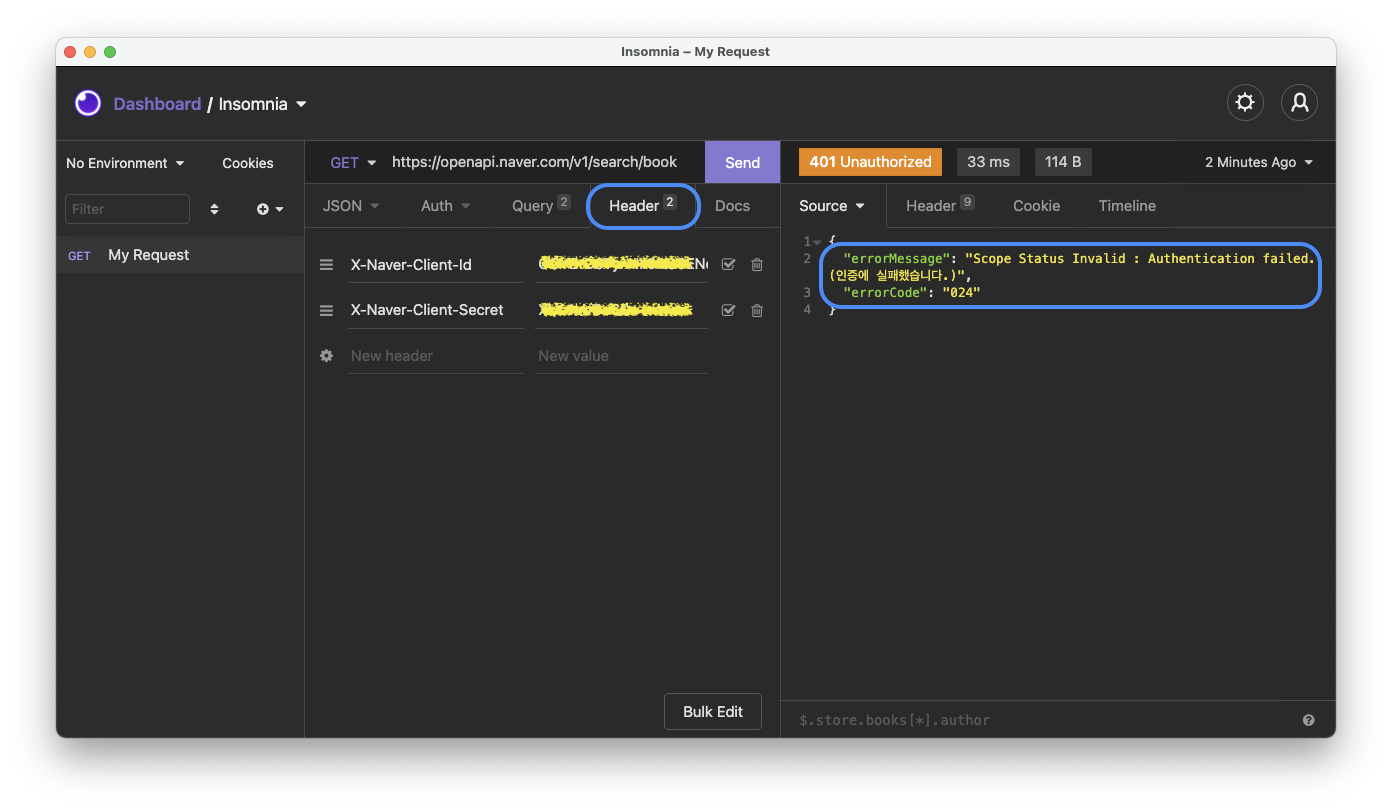Collapse the JSON fold arrow at line 1
This screenshot has width=1392, height=812.
click(x=817, y=242)
